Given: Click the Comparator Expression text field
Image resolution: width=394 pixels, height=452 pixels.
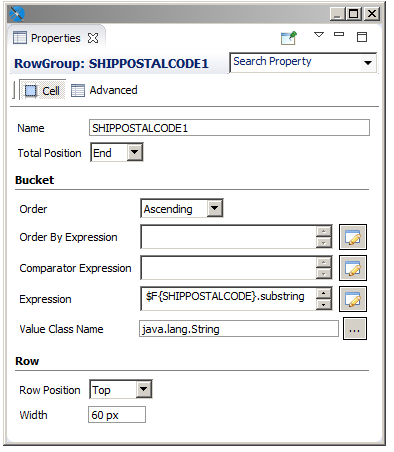Looking at the screenshot, I should 228,268.
